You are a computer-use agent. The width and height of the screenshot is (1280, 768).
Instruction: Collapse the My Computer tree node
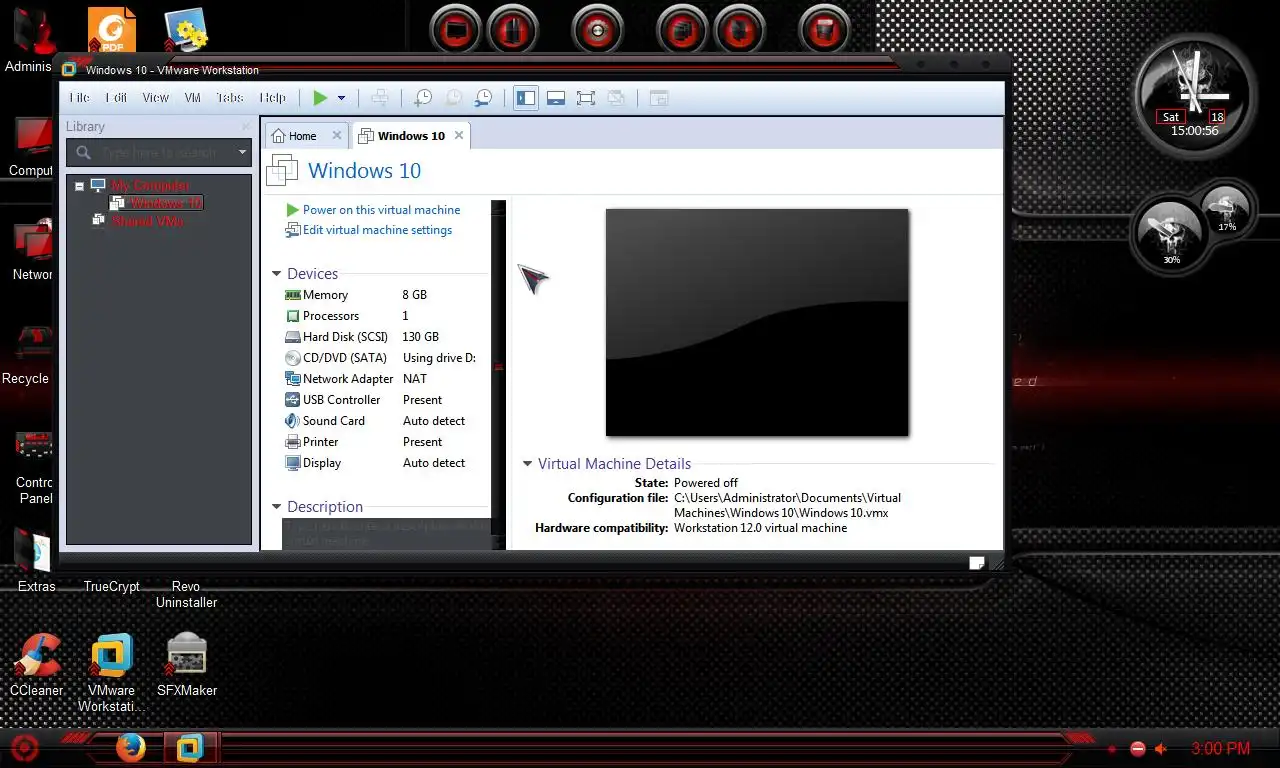(79, 186)
